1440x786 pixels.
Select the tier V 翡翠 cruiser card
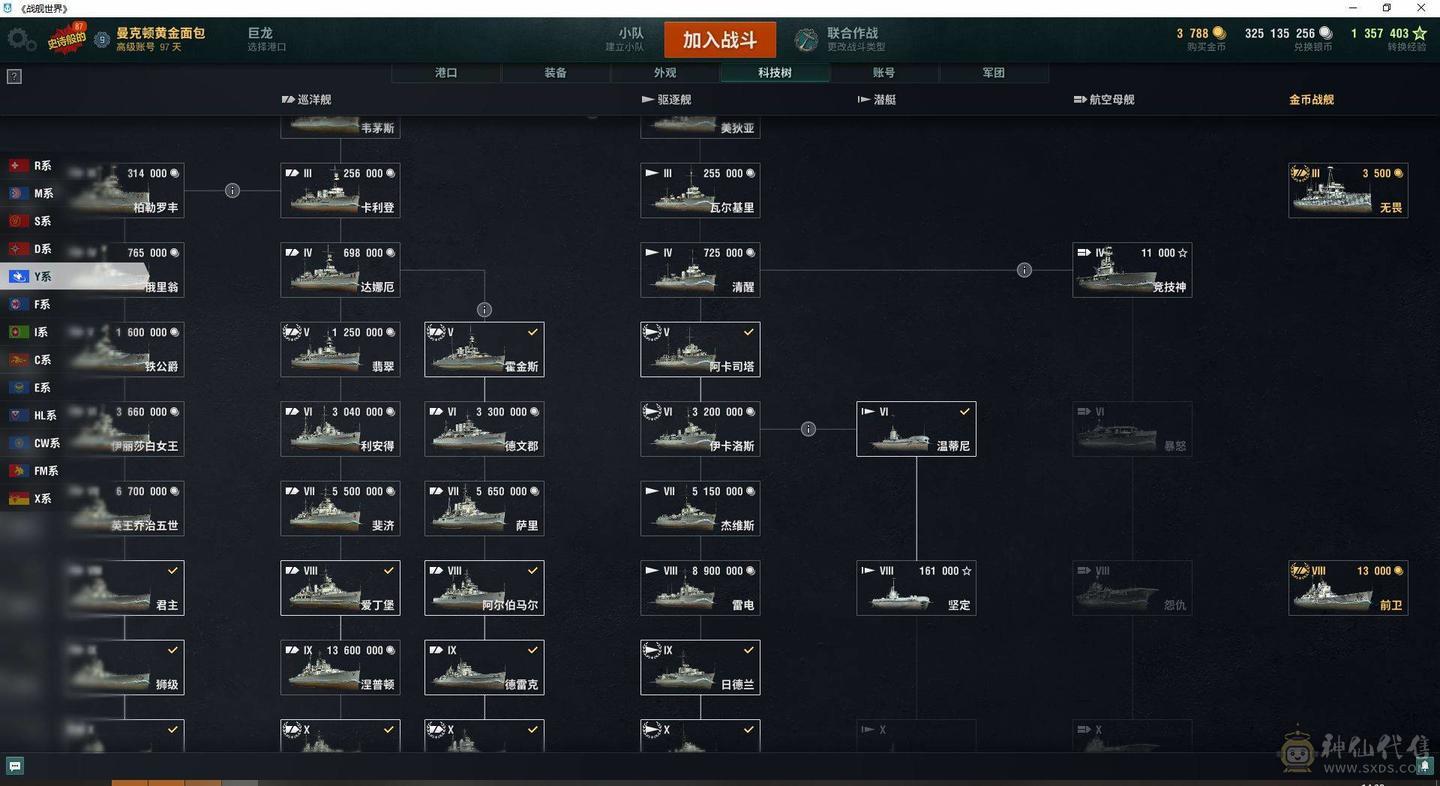pos(340,349)
